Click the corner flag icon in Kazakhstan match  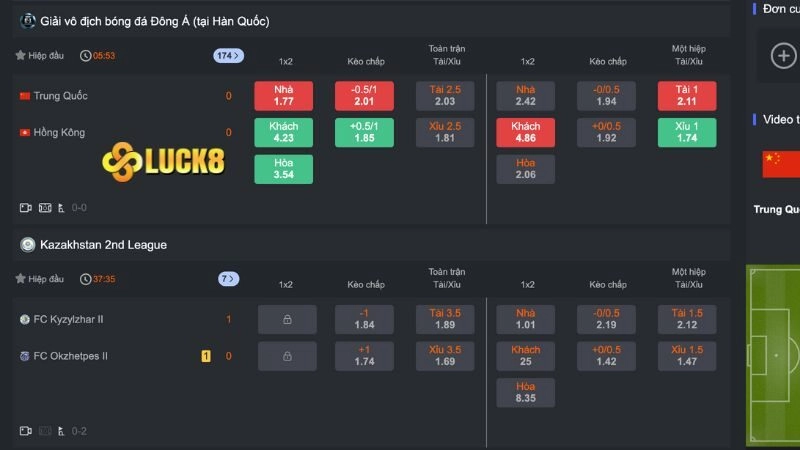pyautogui.click(x=62, y=431)
